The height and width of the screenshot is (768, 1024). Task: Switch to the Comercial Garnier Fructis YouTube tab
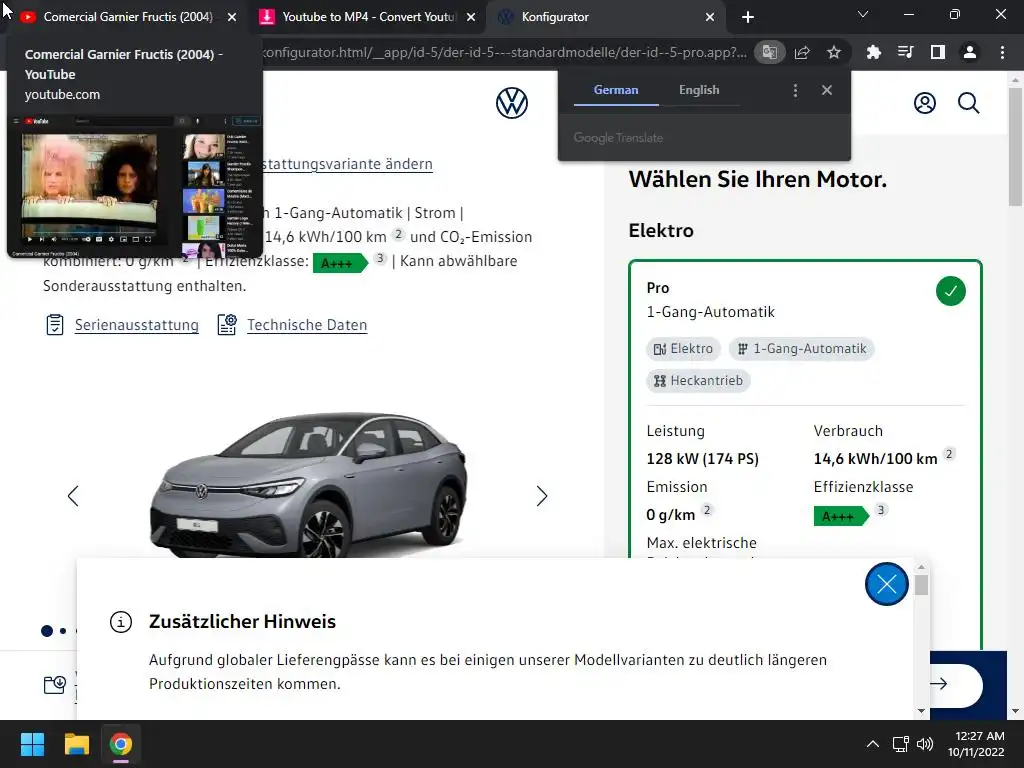click(128, 17)
